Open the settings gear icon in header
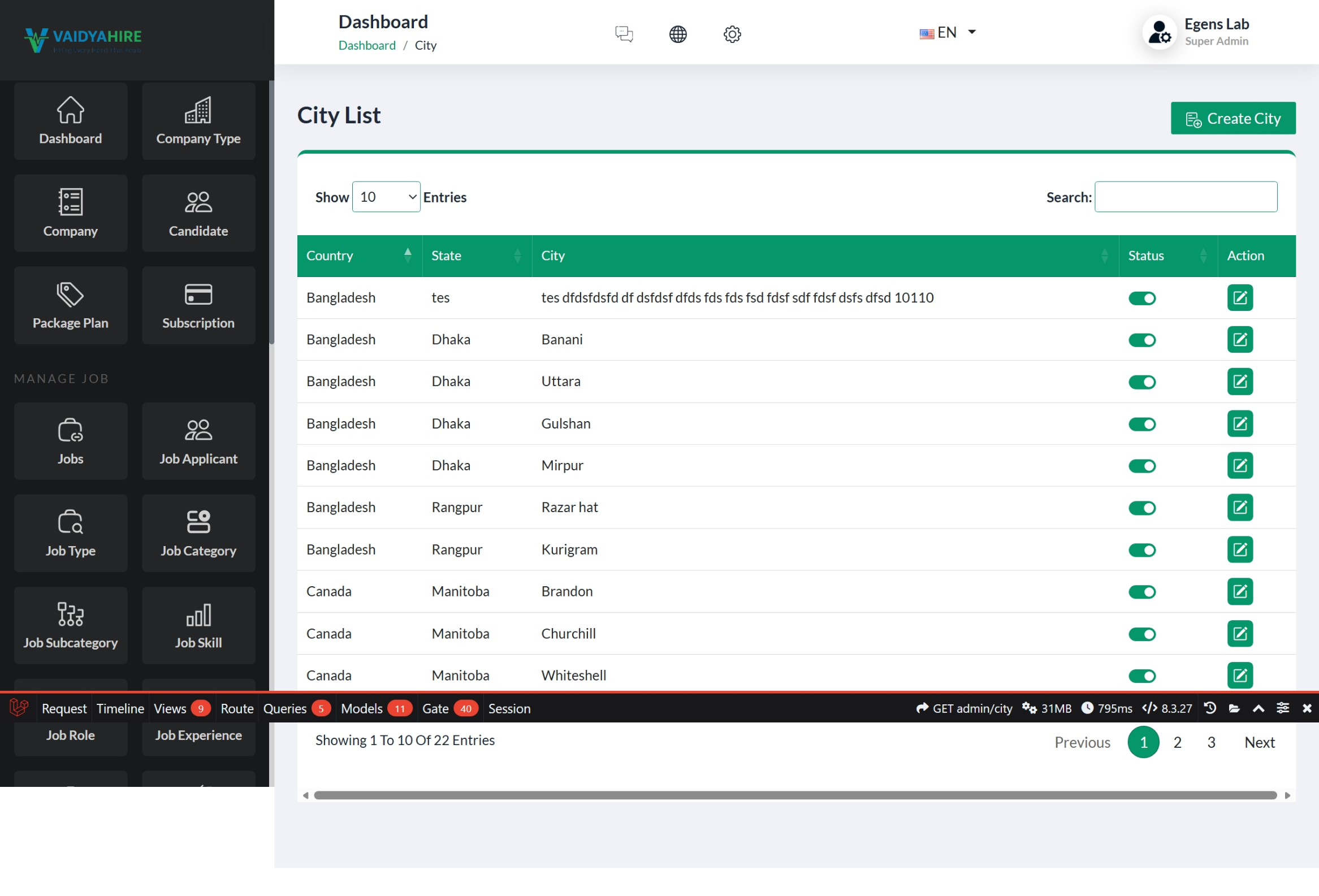This screenshot has width=1319, height=896. point(732,34)
